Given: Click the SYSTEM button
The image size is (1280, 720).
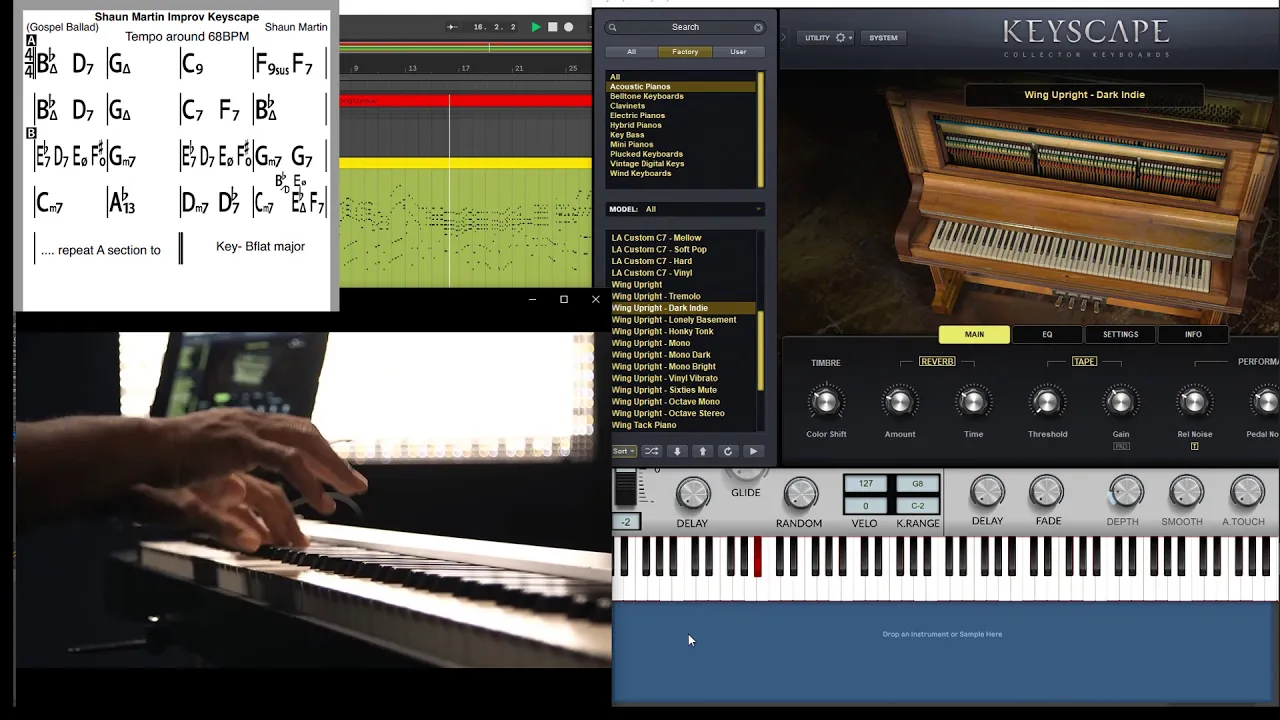Looking at the screenshot, I should click(883, 38).
